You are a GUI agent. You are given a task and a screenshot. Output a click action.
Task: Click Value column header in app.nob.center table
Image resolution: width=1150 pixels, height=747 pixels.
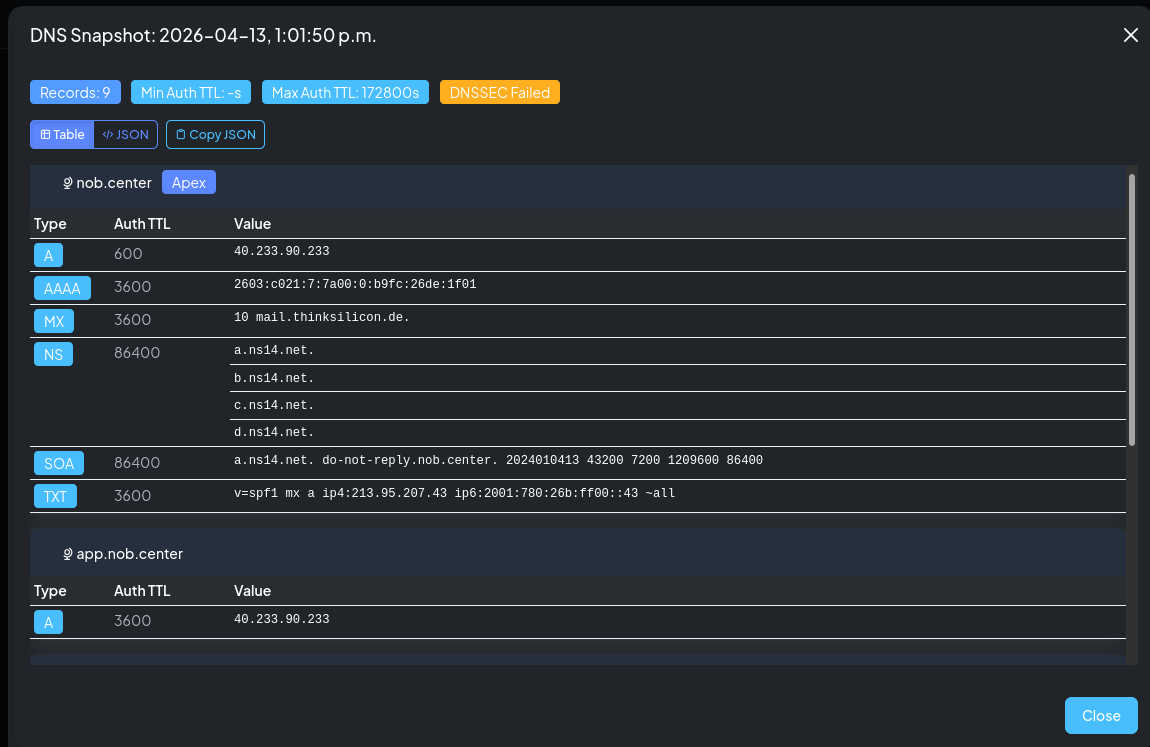coord(252,591)
